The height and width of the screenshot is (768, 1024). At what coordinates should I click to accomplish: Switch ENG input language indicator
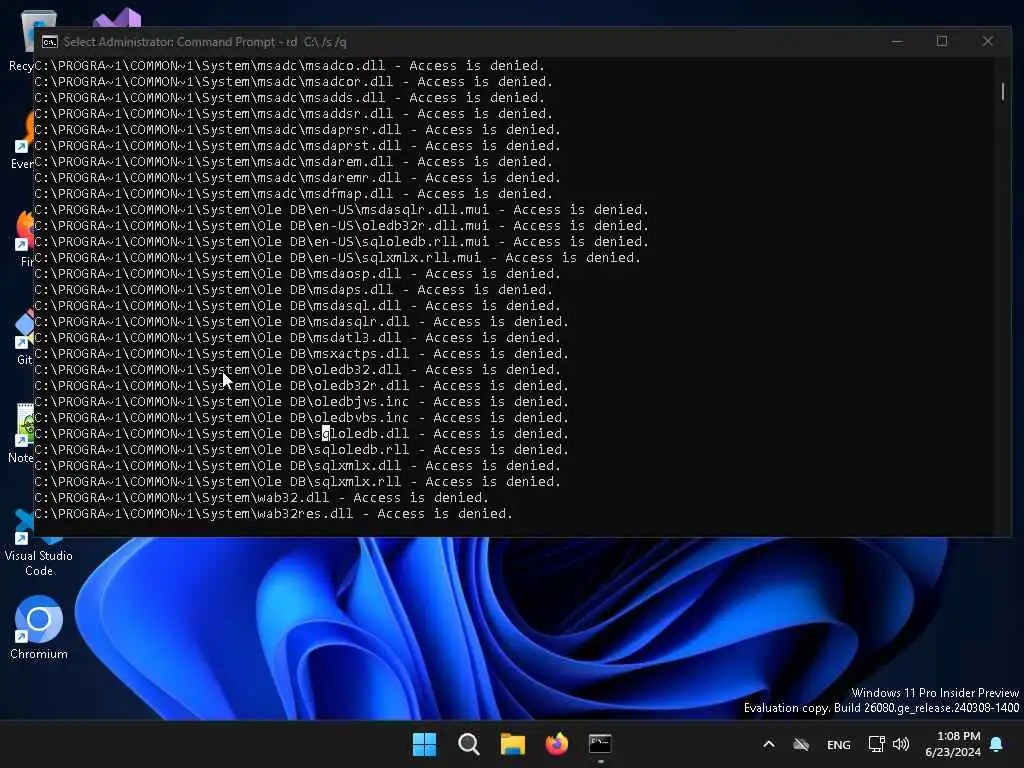pos(839,744)
